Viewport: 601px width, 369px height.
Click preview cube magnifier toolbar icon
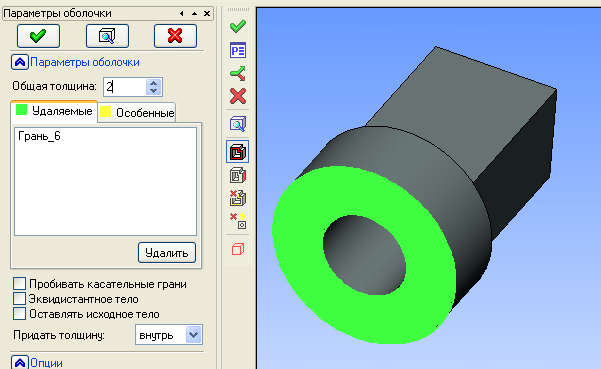pyautogui.click(x=238, y=124)
